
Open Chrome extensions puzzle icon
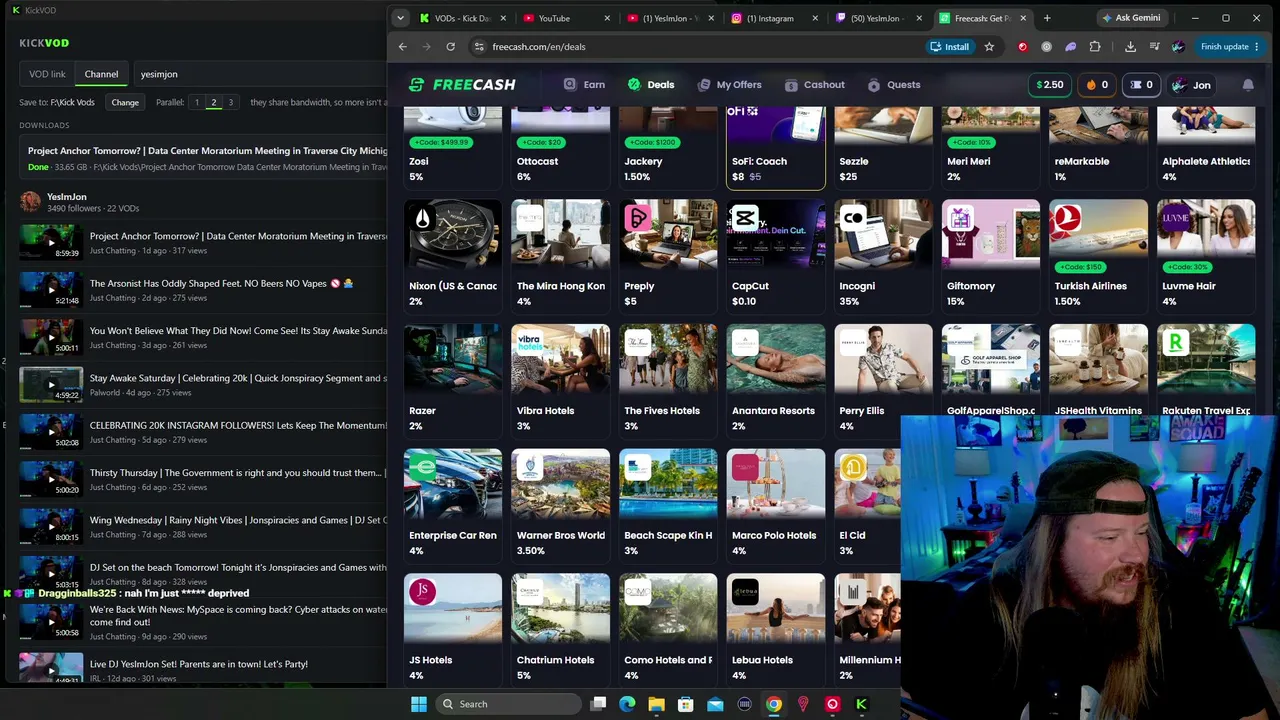(1095, 46)
